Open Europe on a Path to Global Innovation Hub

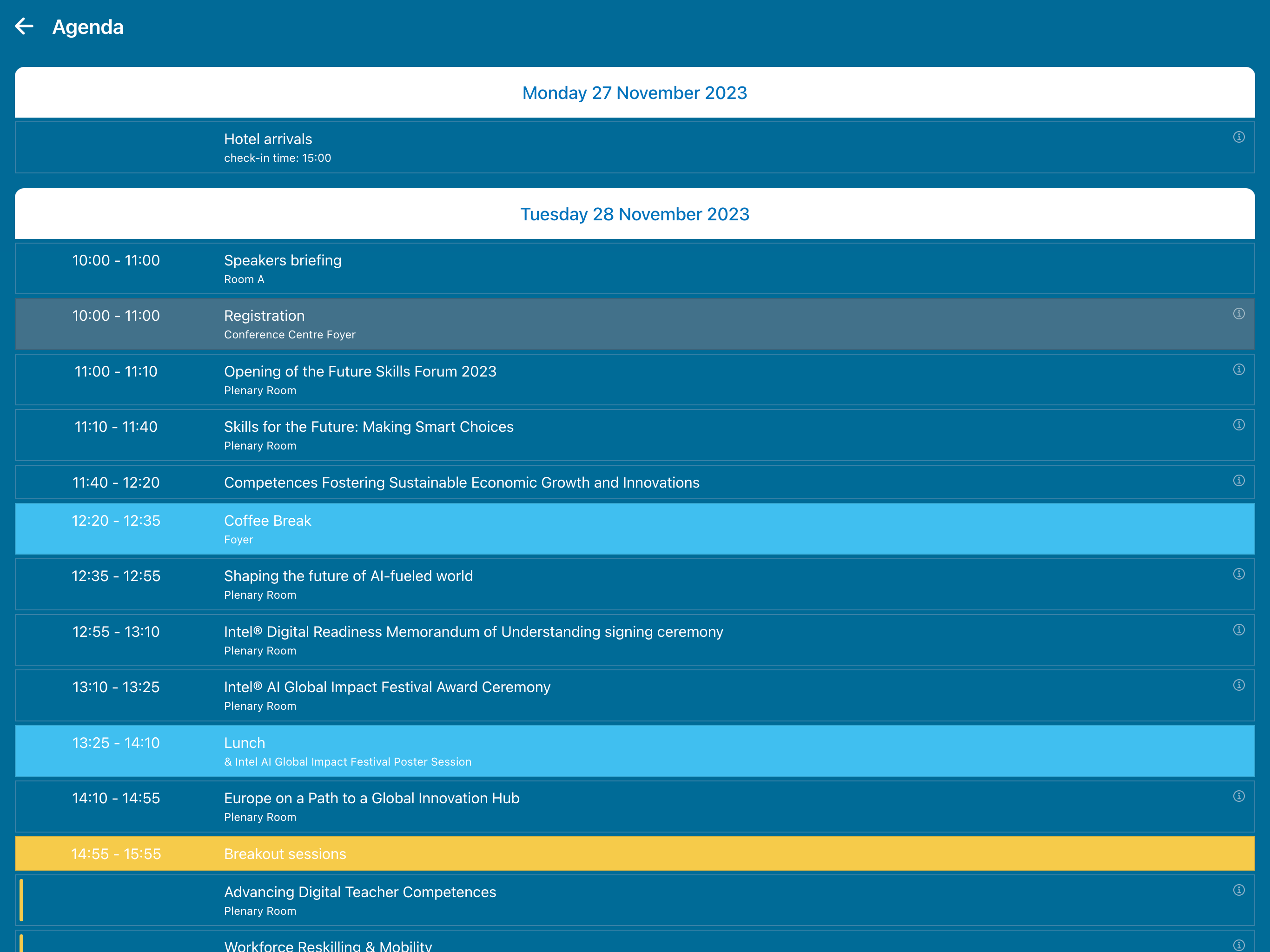[x=635, y=806]
